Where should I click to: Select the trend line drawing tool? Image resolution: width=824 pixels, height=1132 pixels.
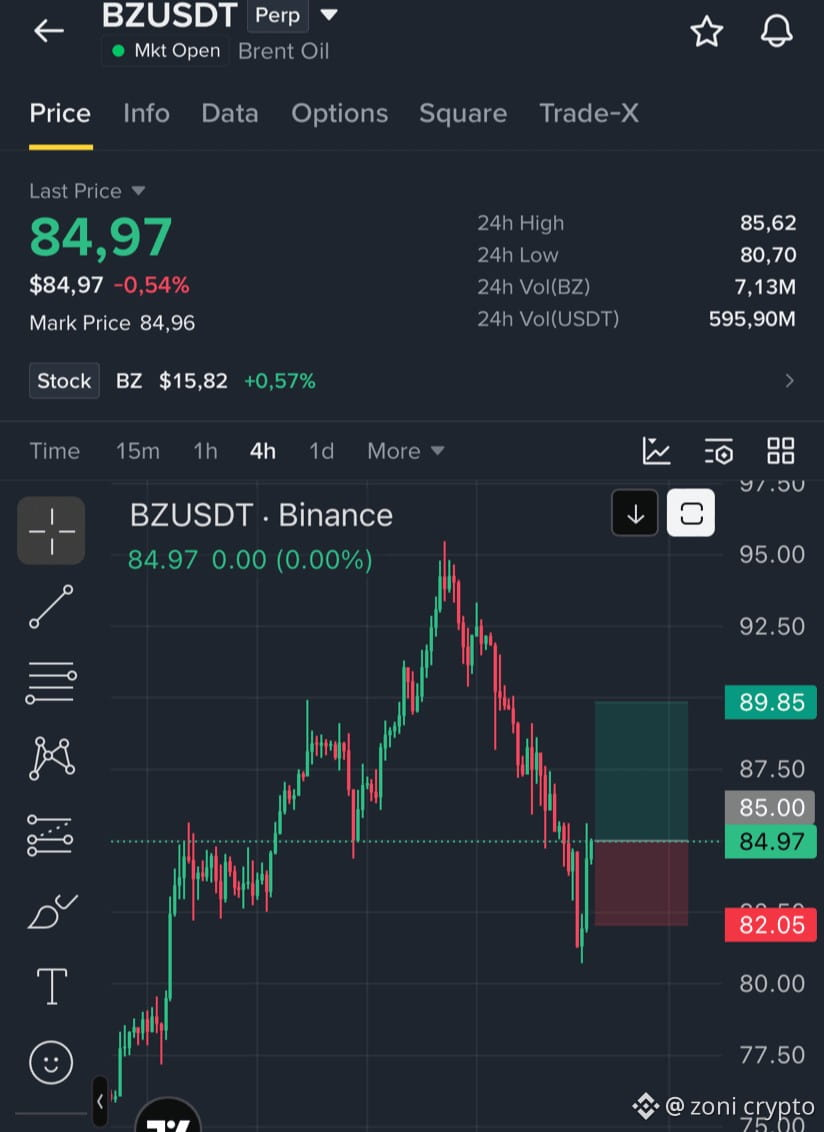pos(51,606)
